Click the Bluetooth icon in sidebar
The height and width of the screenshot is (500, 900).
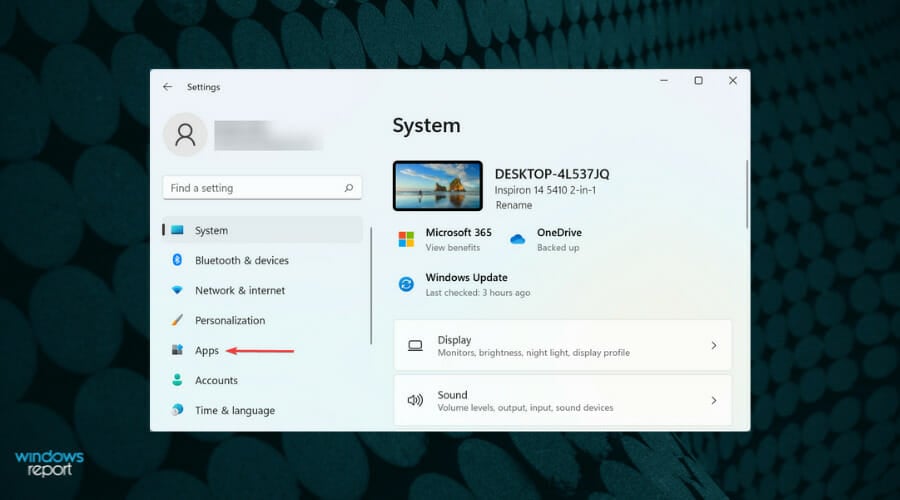pos(177,260)
